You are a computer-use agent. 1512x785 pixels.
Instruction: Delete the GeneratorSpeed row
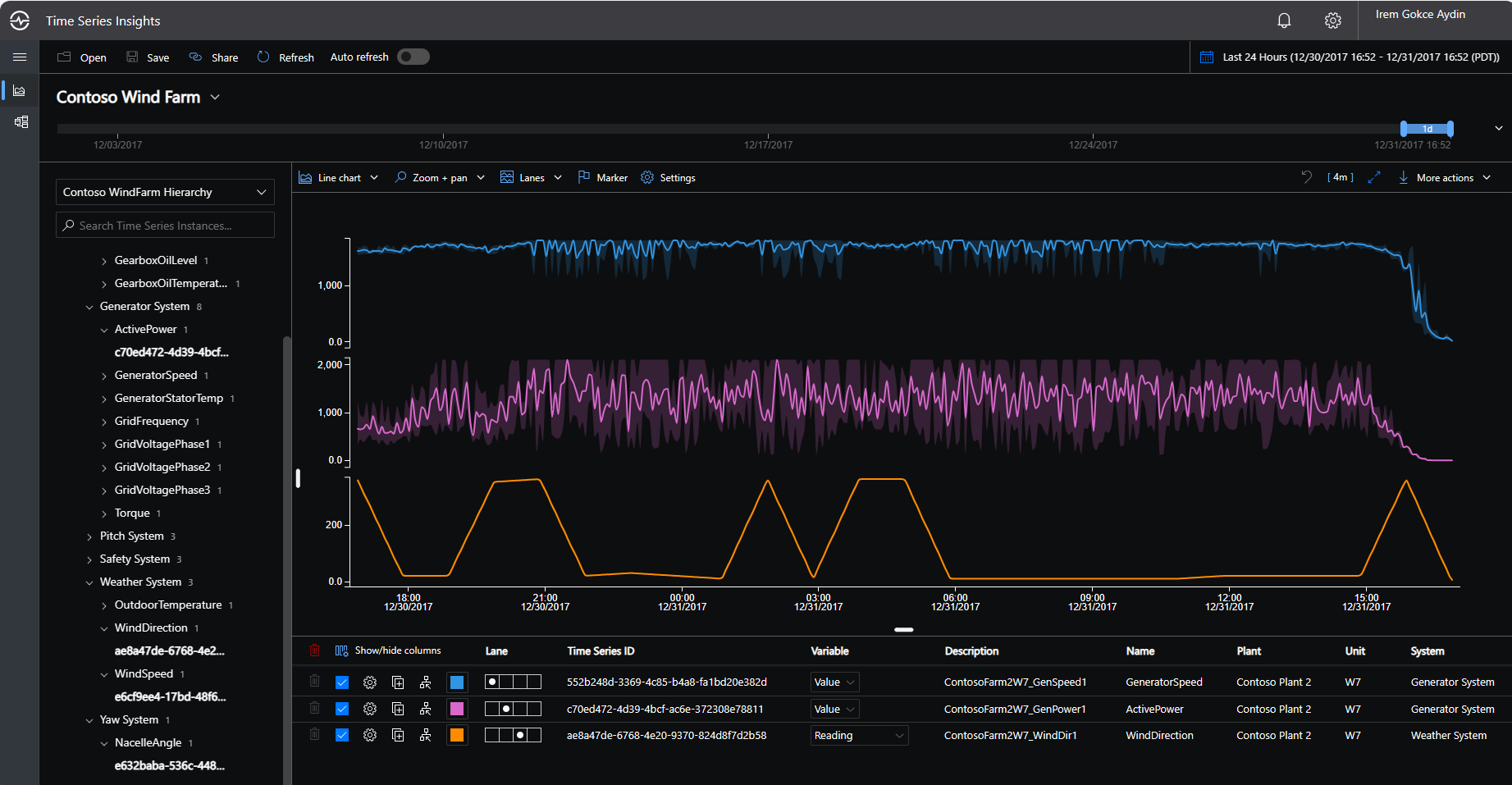pos(314,682)
